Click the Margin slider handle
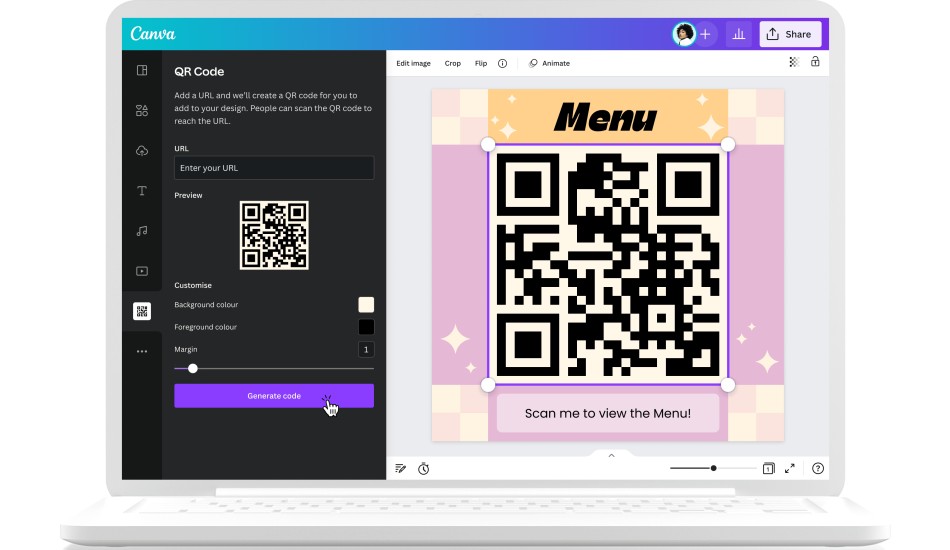 coord(193,368)
